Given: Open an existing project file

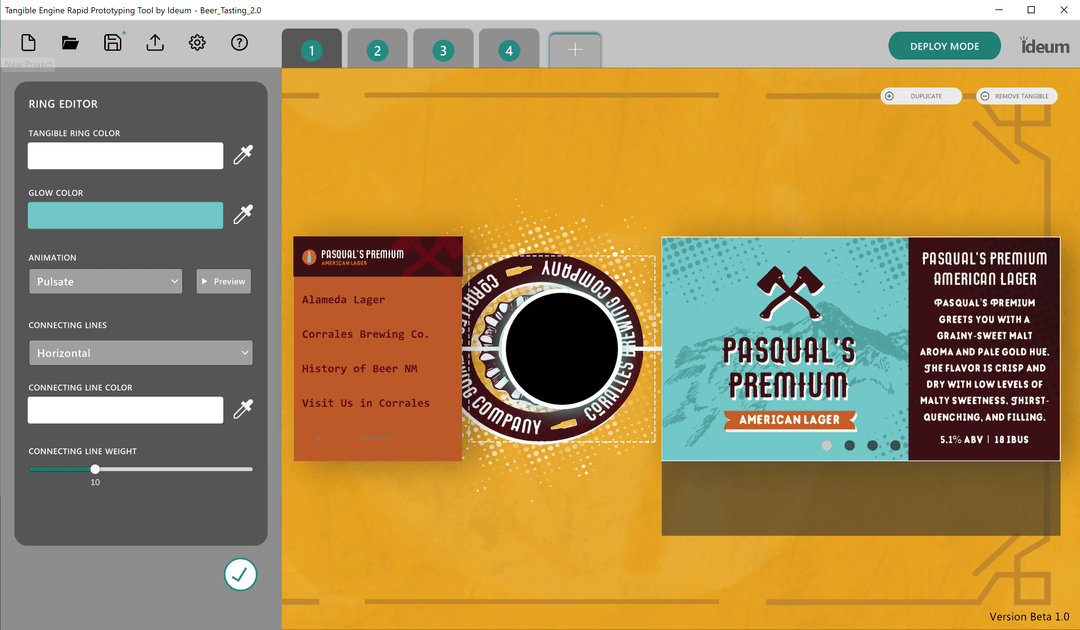Looking at the screenshot, I should click(x=70, y=42).
